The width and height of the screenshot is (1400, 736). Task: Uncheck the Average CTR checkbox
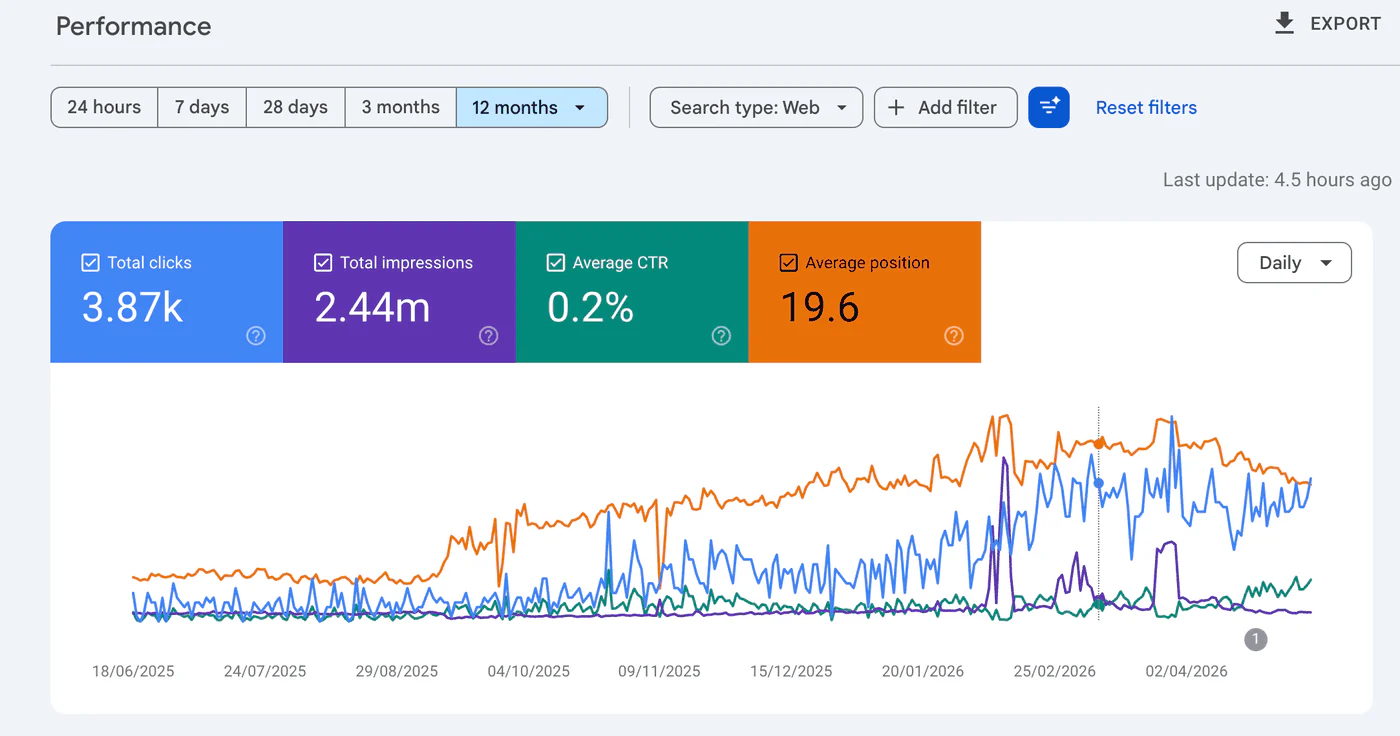556,263
